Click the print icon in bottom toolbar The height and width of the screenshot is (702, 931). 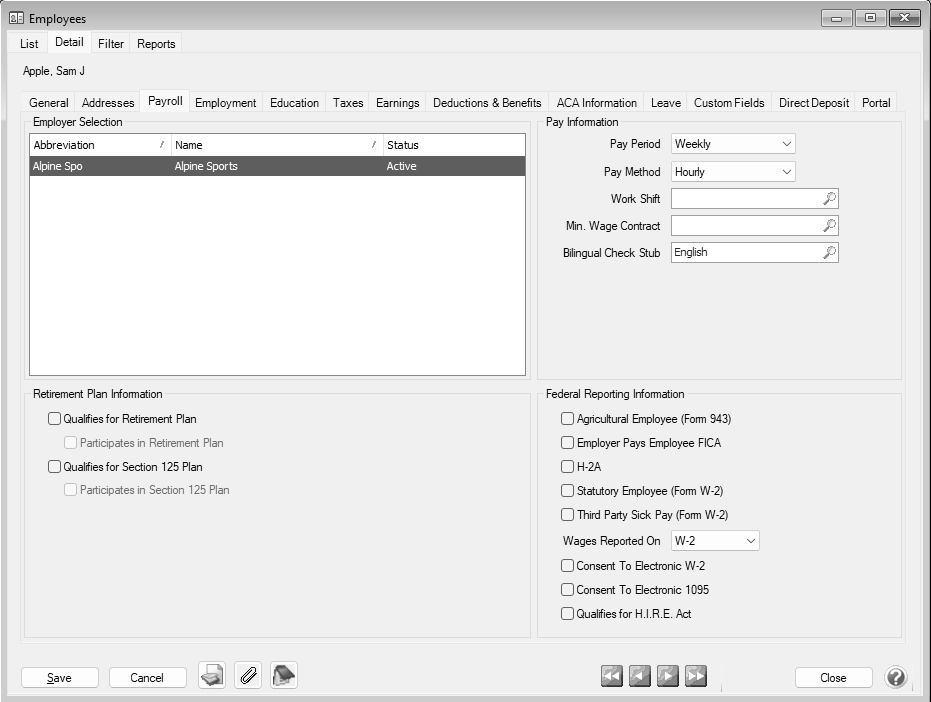[211, 677]
